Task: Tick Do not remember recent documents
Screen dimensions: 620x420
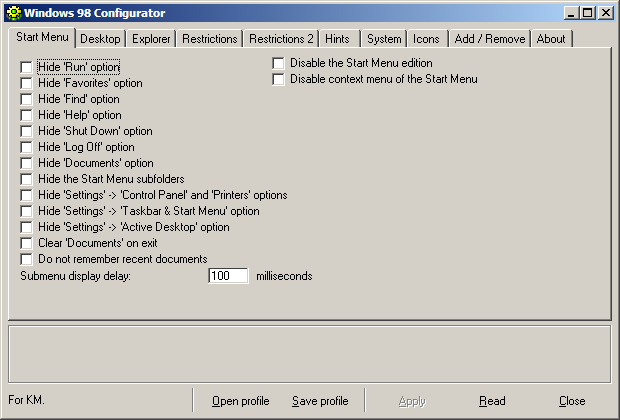Action: [x=26, y=259]
